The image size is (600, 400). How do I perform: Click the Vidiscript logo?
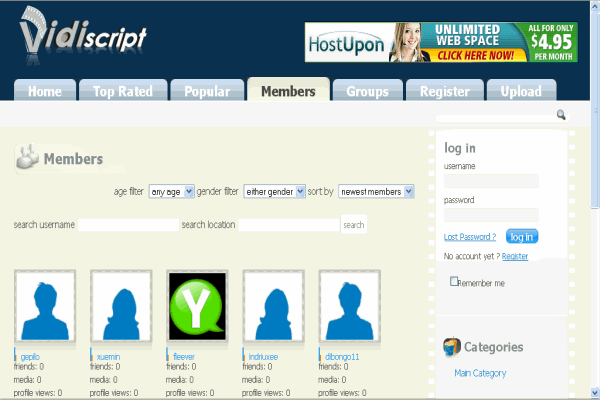(x=82, y=37)
